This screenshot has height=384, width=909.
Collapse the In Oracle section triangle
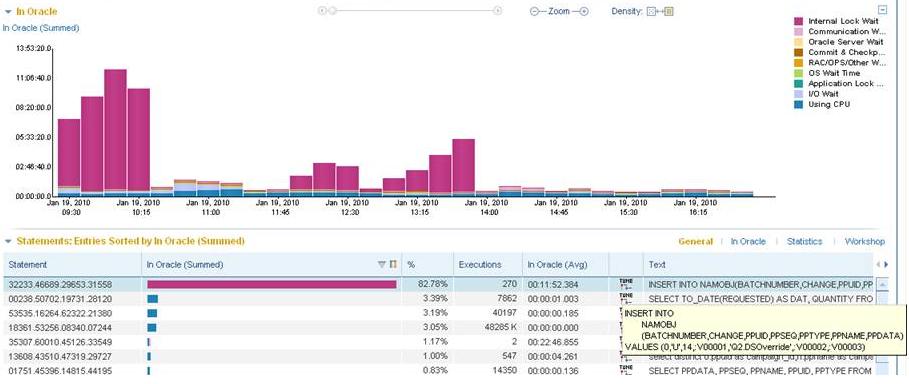coord(8,11)
